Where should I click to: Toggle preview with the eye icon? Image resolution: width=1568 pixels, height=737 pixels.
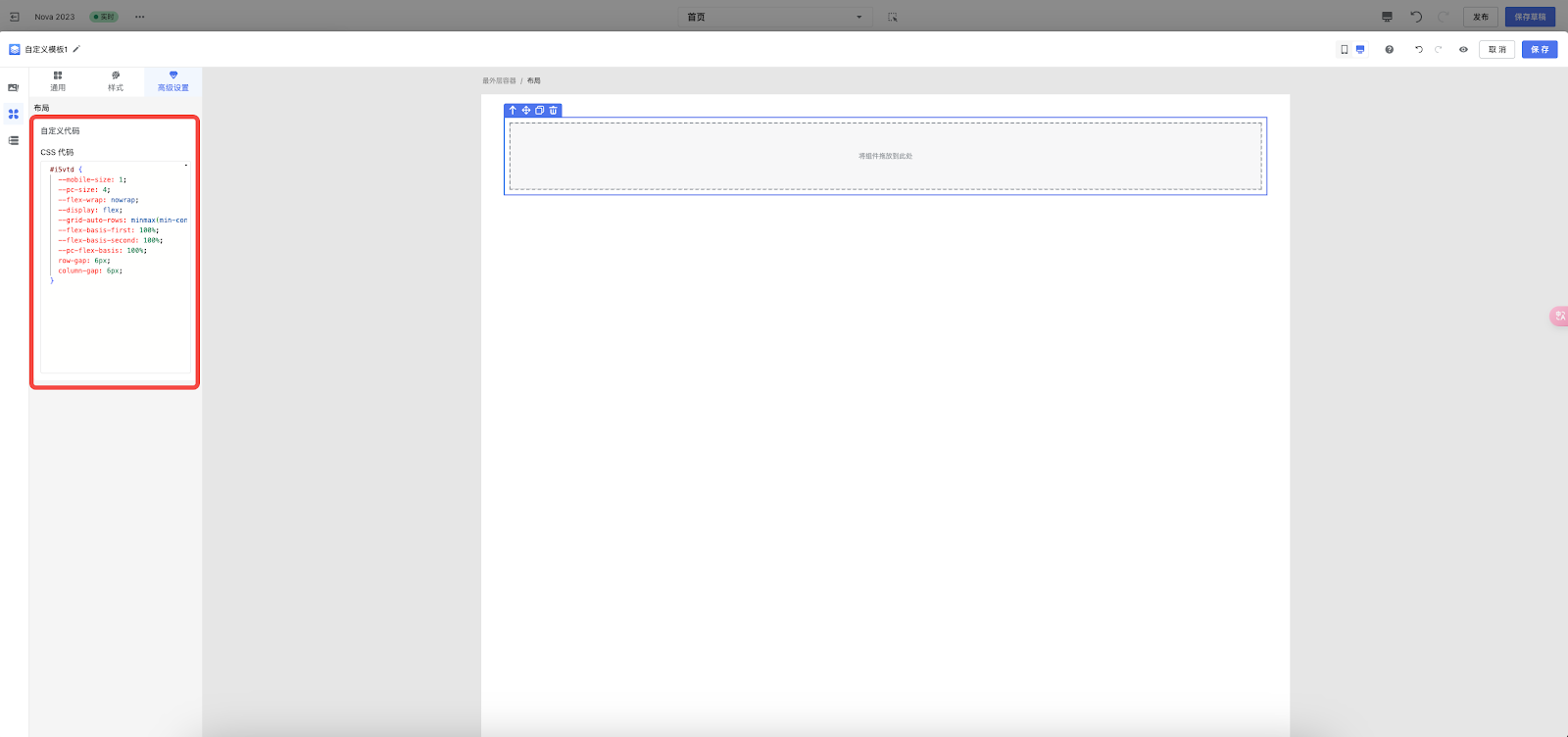1463,50
